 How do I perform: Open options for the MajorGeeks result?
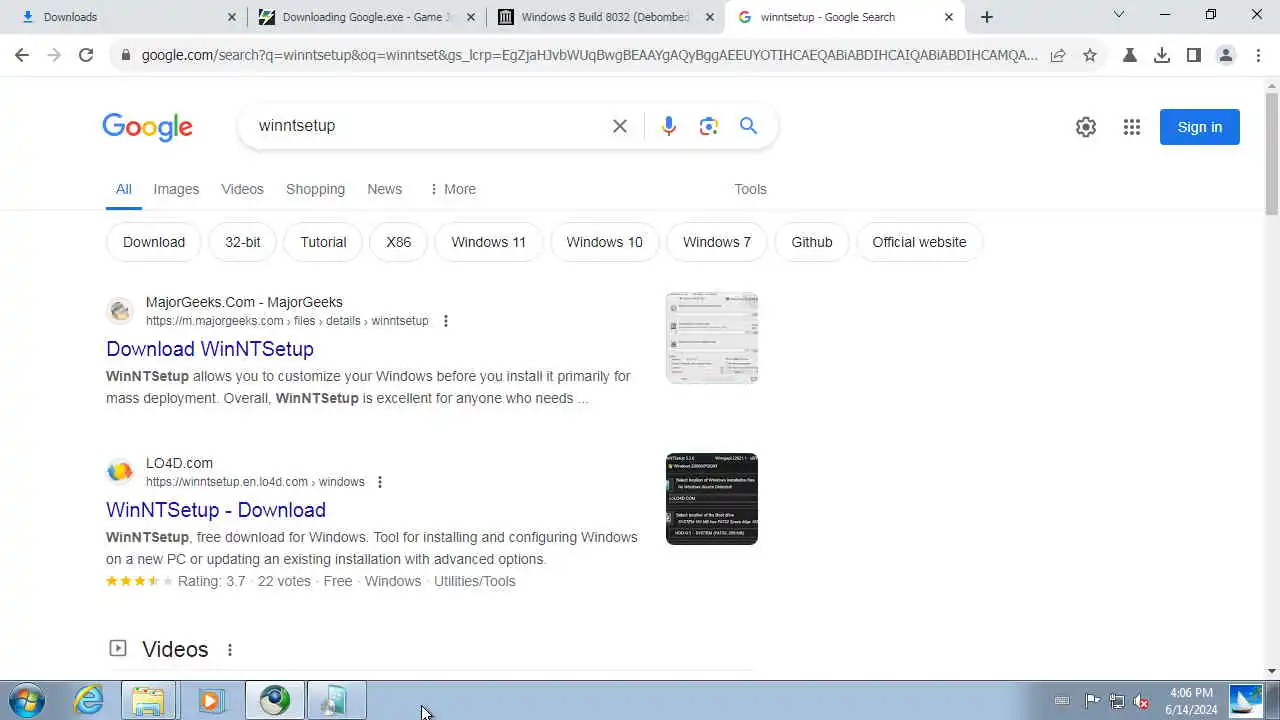click(x=446, y=321)
